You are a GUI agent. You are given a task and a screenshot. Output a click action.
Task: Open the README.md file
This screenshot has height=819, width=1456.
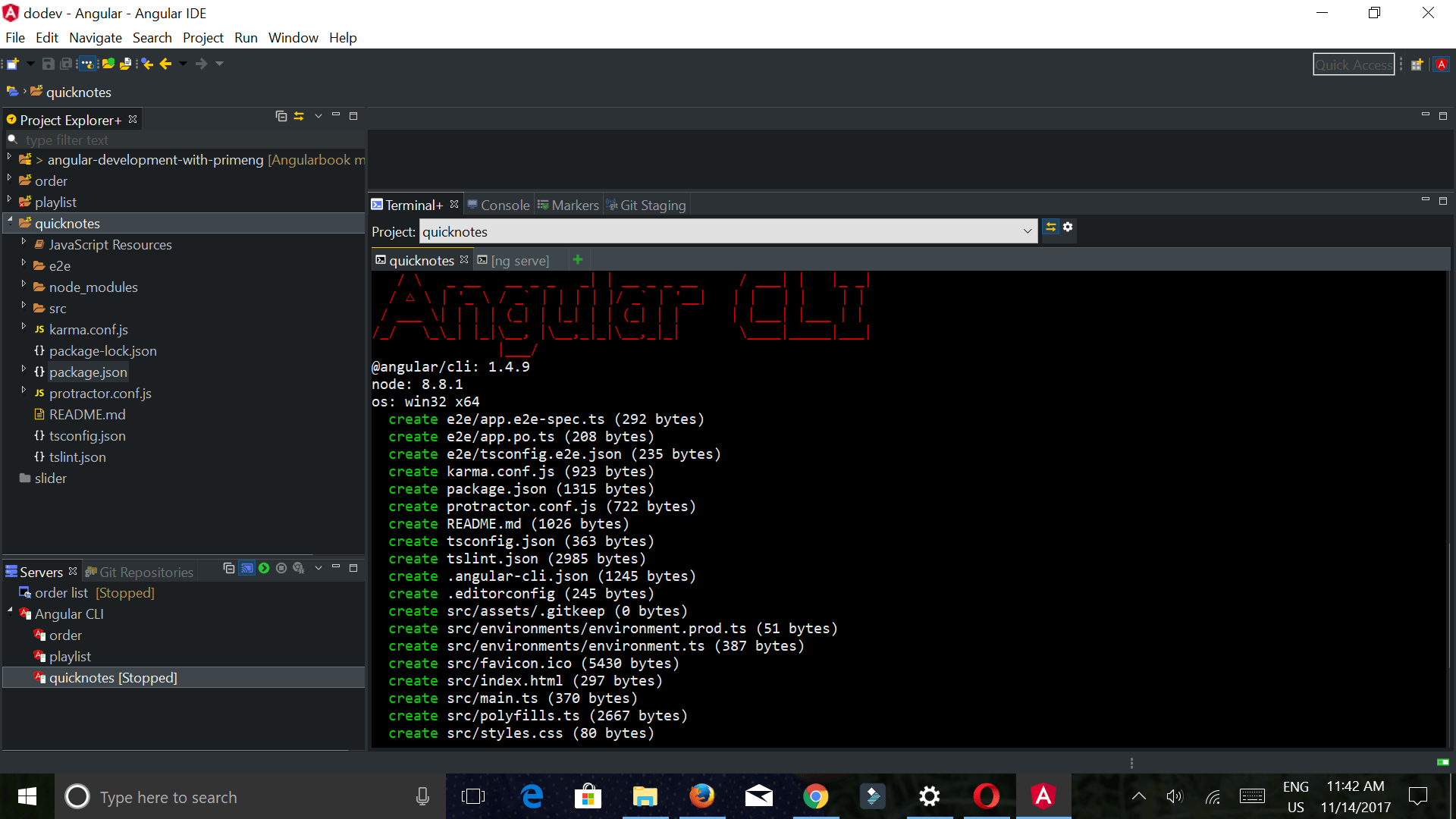[87, 414]
